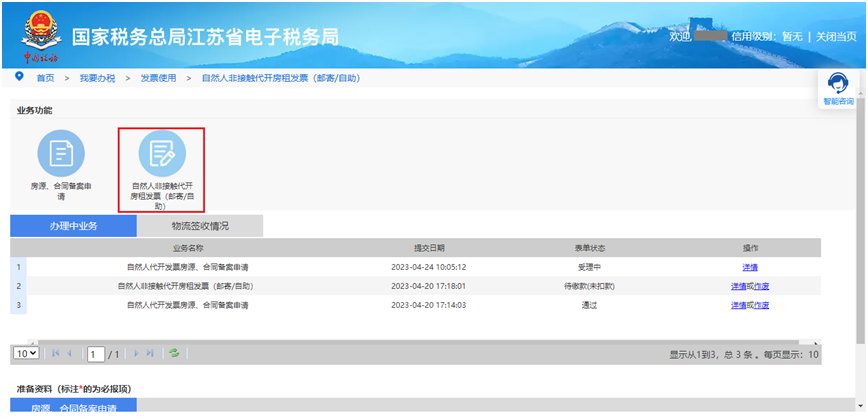Open the page size dropdown showing 10

(x=25, y=353)
